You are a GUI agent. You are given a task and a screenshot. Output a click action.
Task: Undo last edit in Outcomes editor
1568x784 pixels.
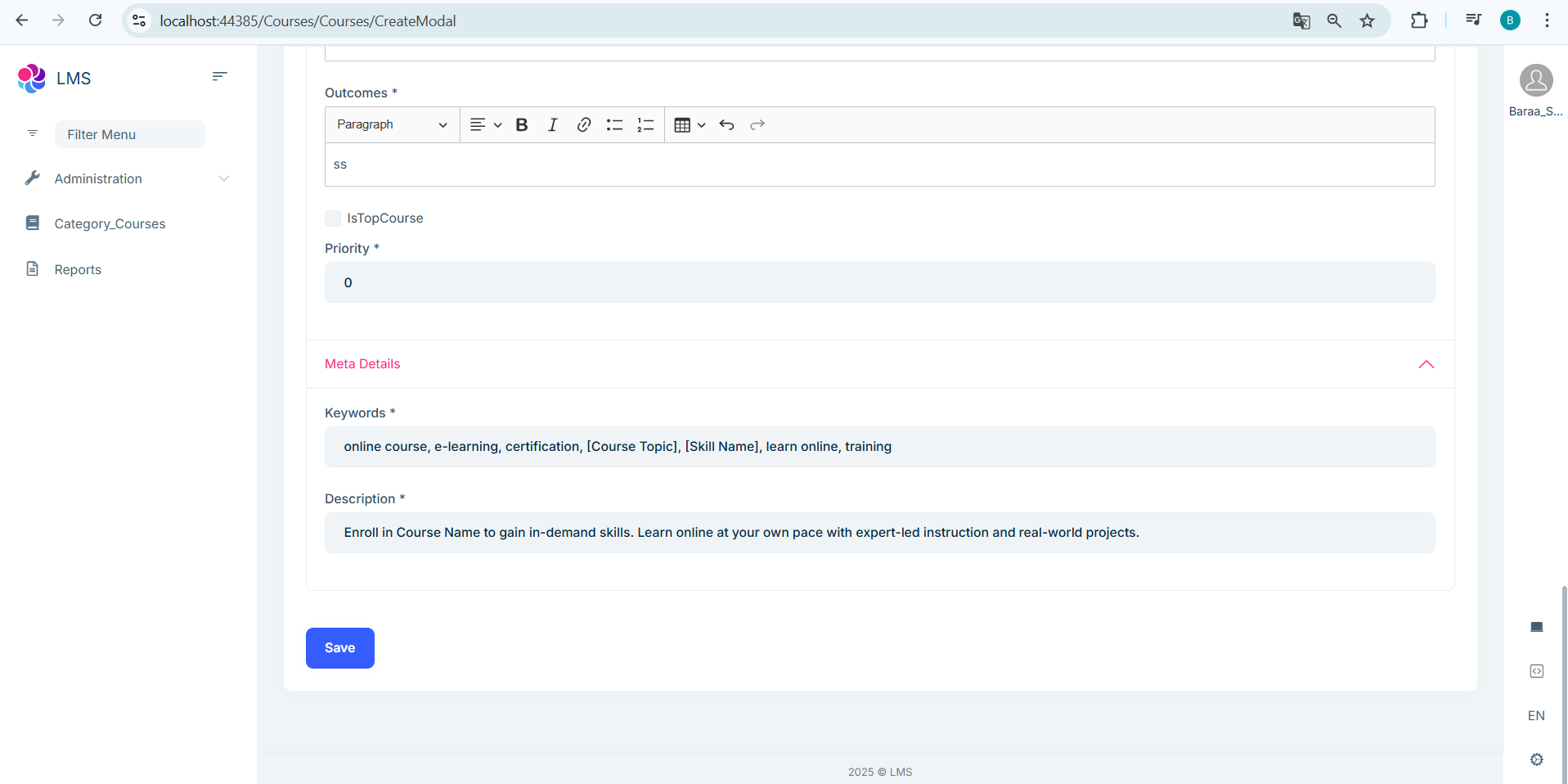726,125
